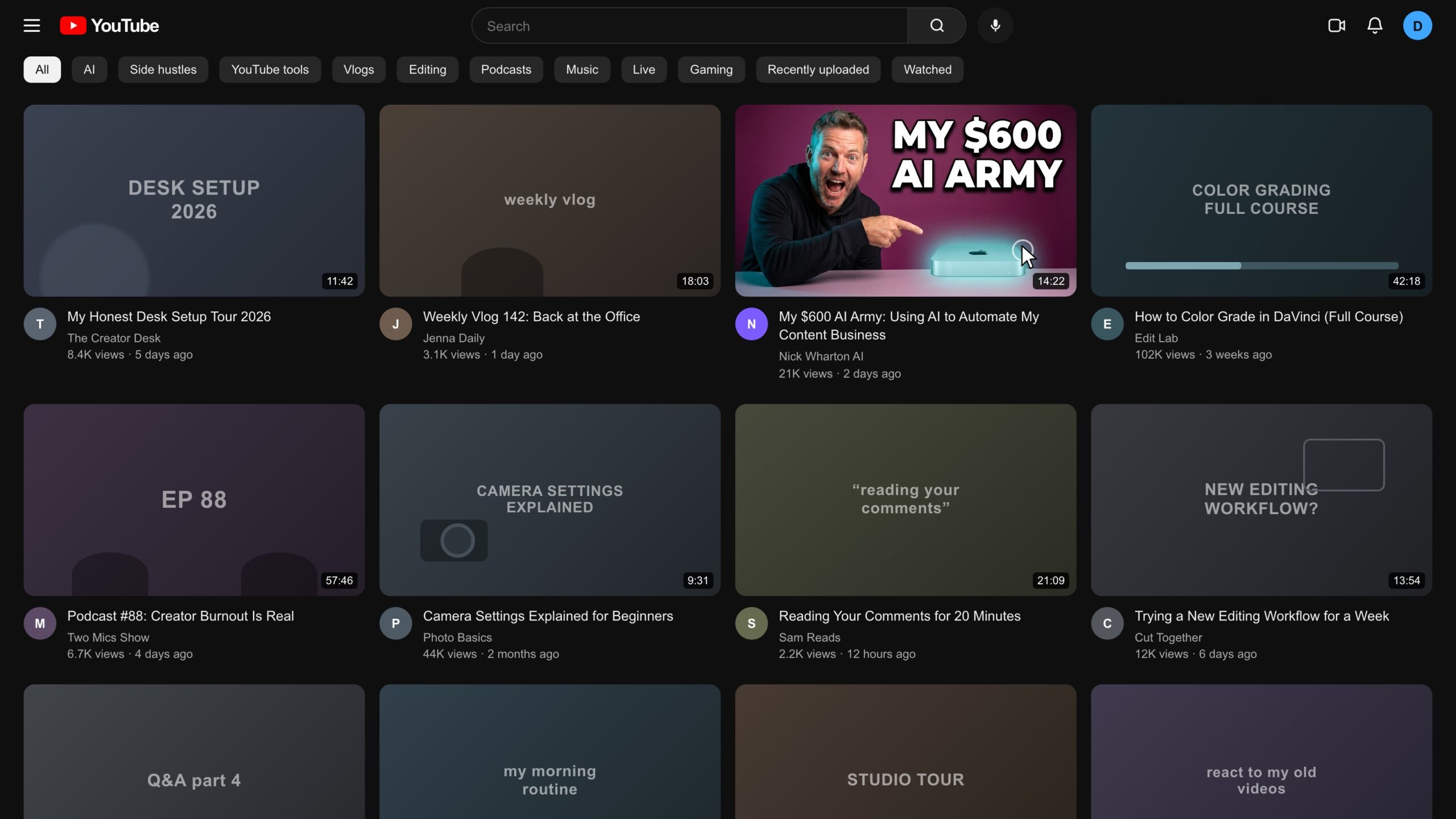This screenshot has width=1456, height=819.
Task: Click the 14:22 duration badge
Action: click(x=1050, y=281)
